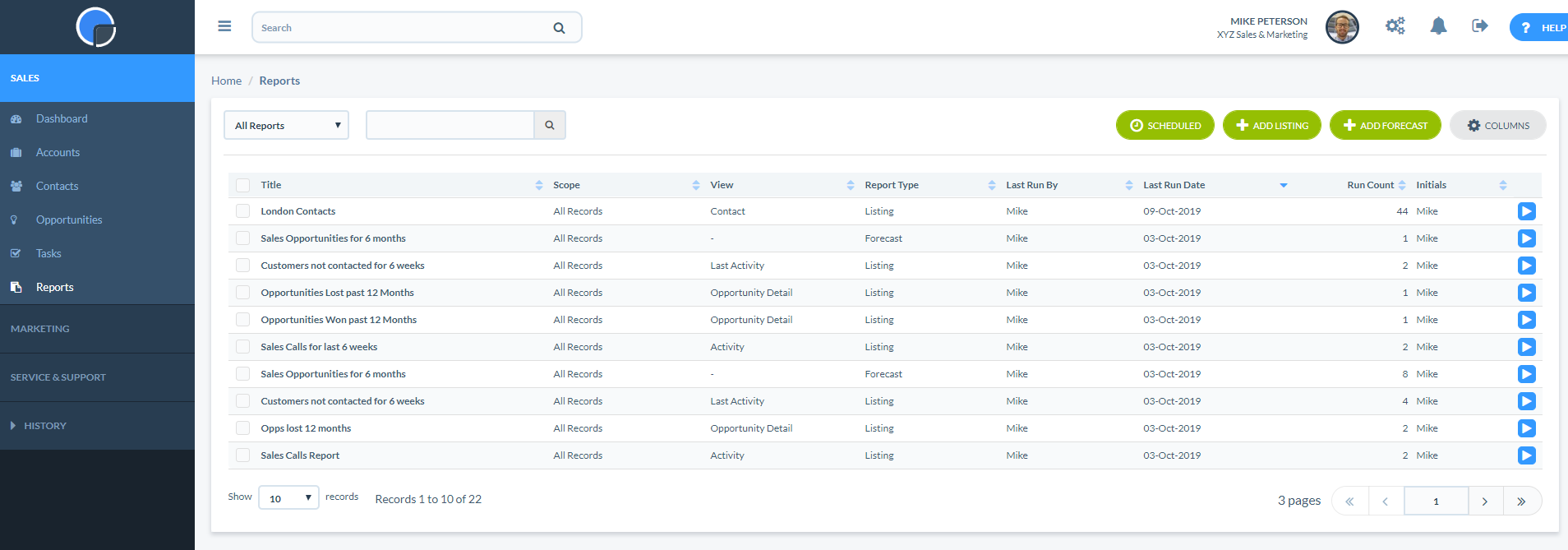
Task: Open the London Contacts report title
Action: click(298, 211)
